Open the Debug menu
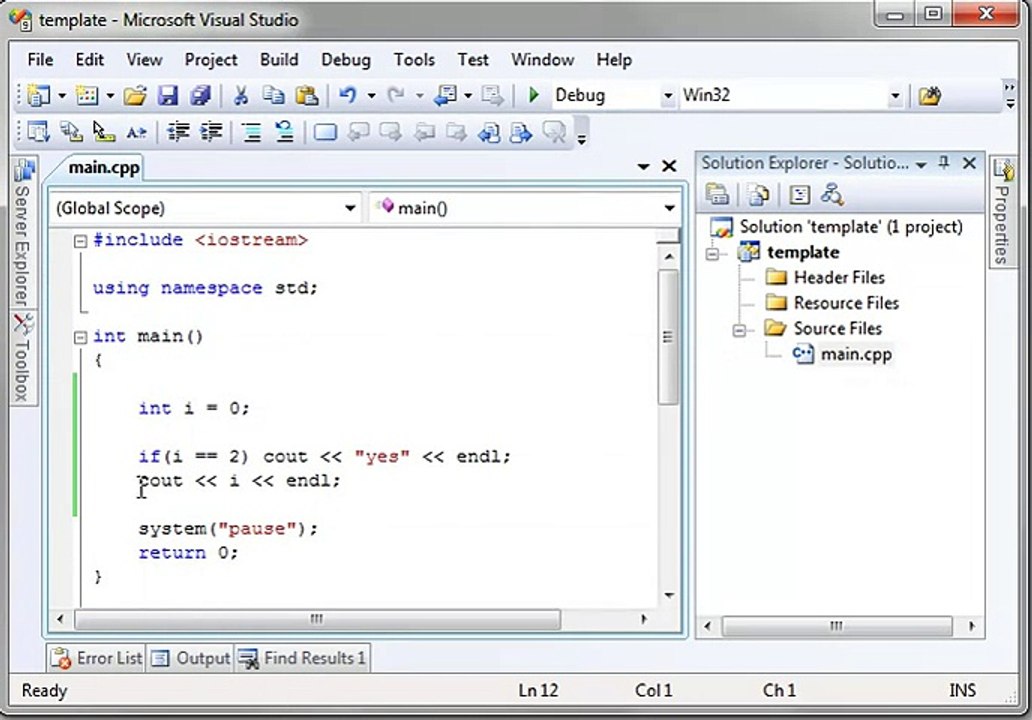The height and width of the screenshot is (720, 1032). [346, 60]
